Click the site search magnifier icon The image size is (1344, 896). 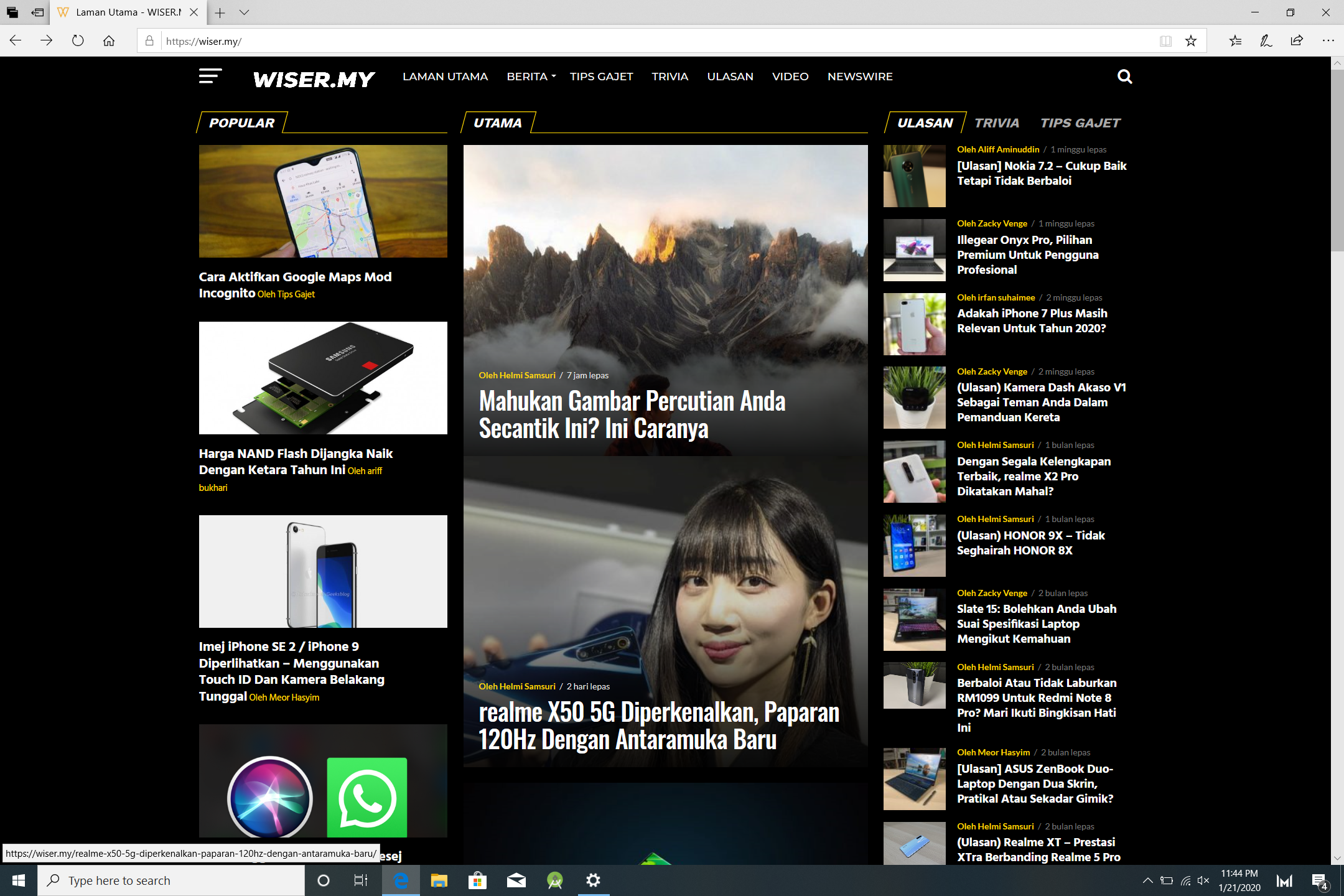(1124, 77)
